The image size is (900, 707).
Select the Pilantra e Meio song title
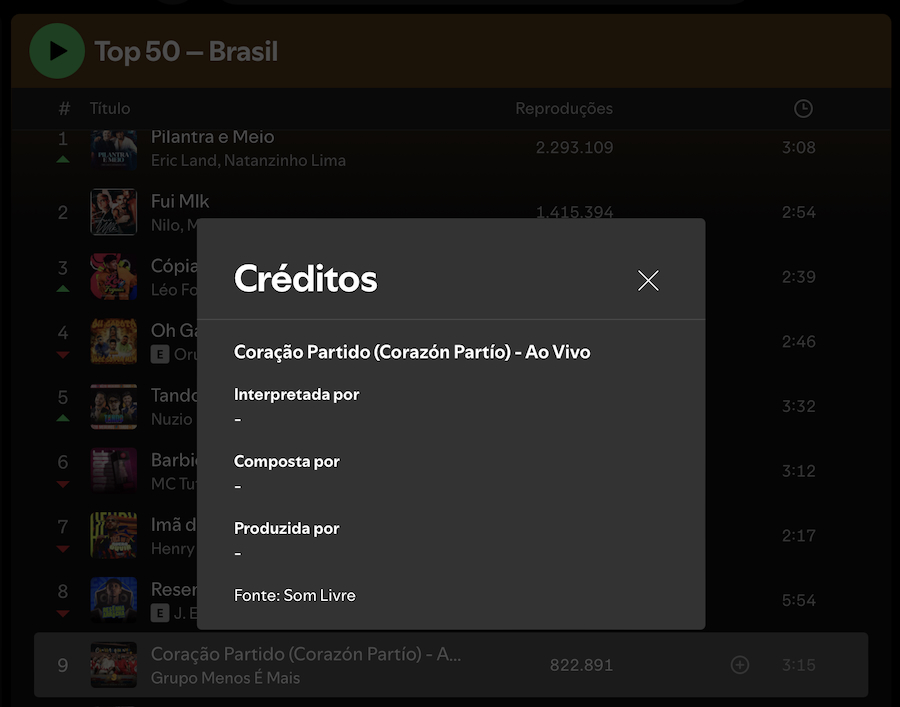click(x=212, y=137)
